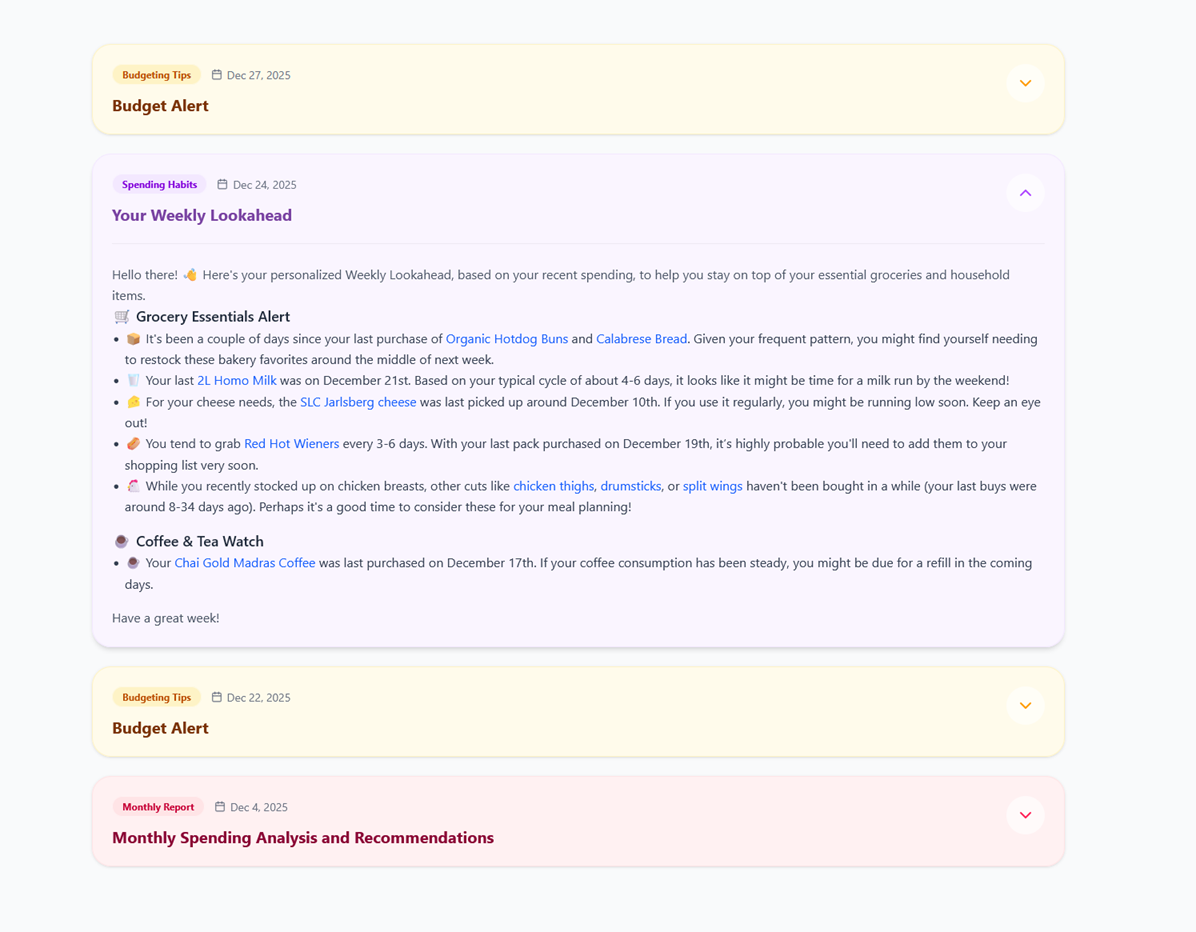
Task: Click the drumsticks link
Action: [631, 487]
